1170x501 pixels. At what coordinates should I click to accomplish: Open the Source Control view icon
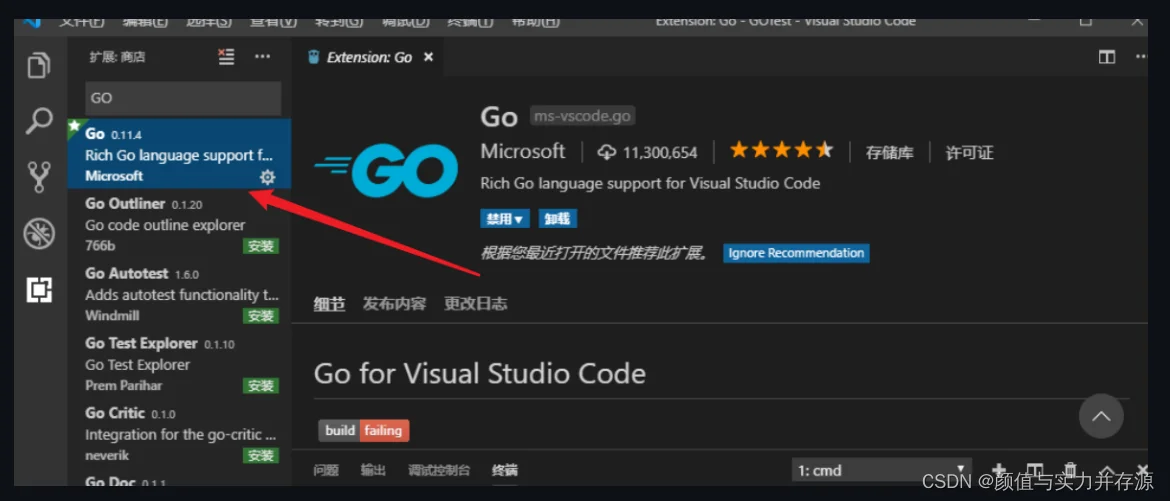tap(39, 178)
